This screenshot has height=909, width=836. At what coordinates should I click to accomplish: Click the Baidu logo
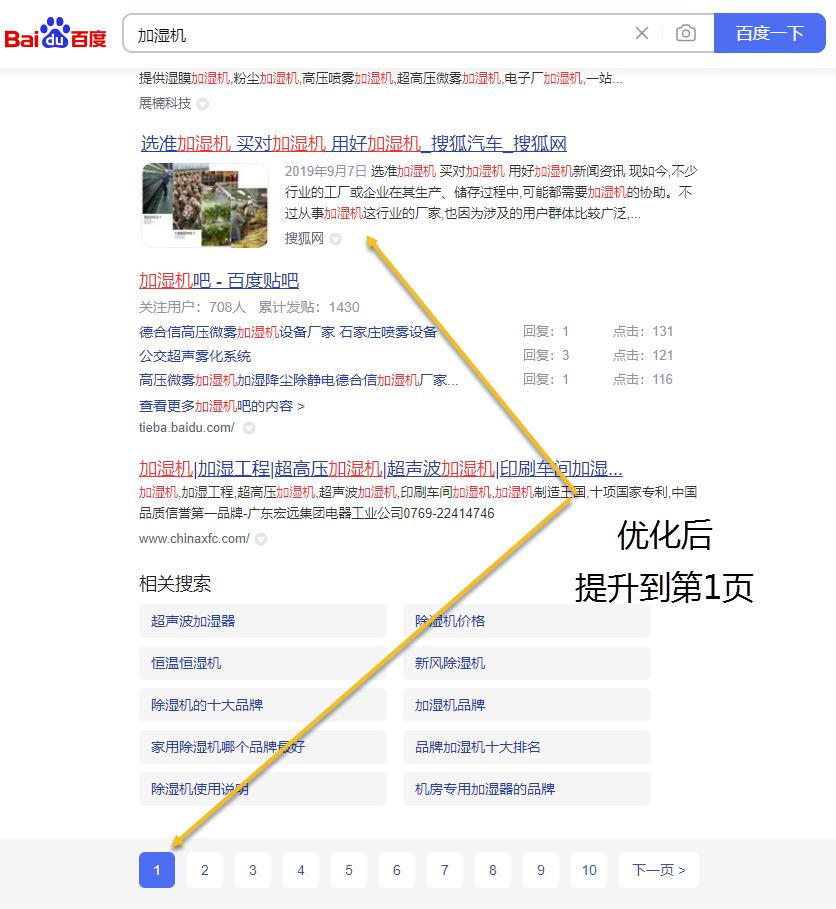pos(54,31)
